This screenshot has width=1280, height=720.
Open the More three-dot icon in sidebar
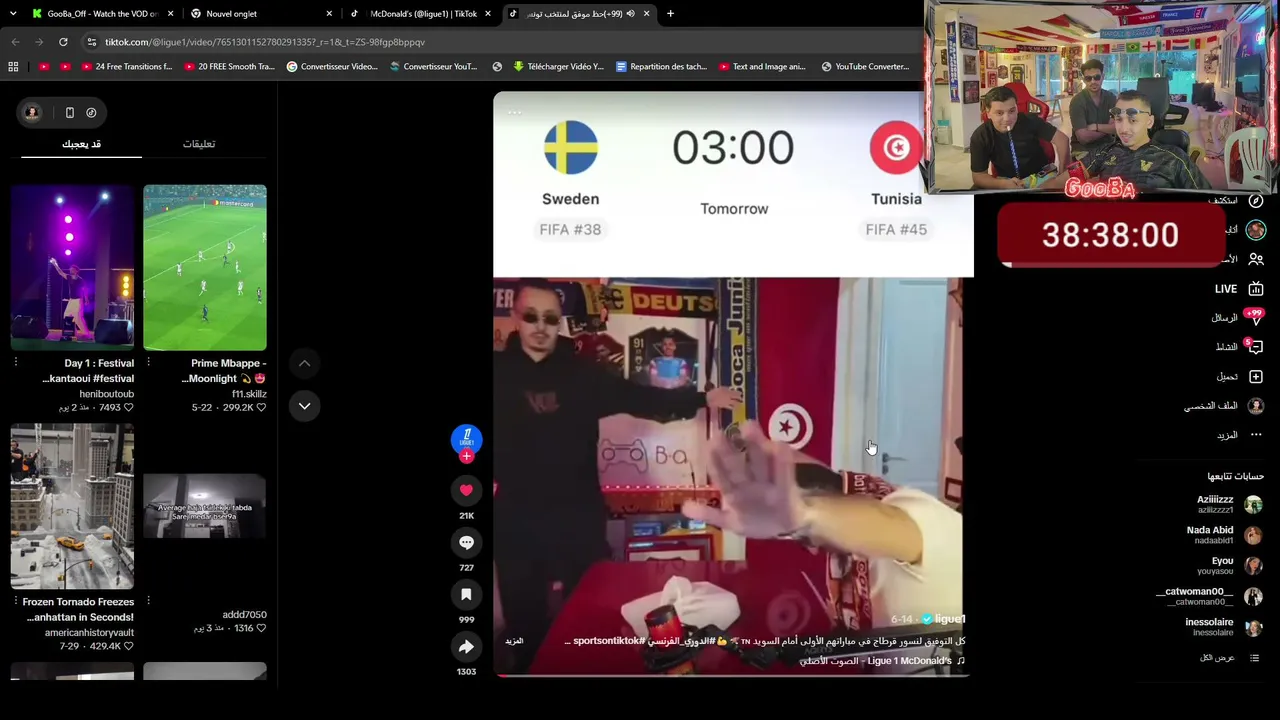pyautogui.click(x=1256, y=435)
